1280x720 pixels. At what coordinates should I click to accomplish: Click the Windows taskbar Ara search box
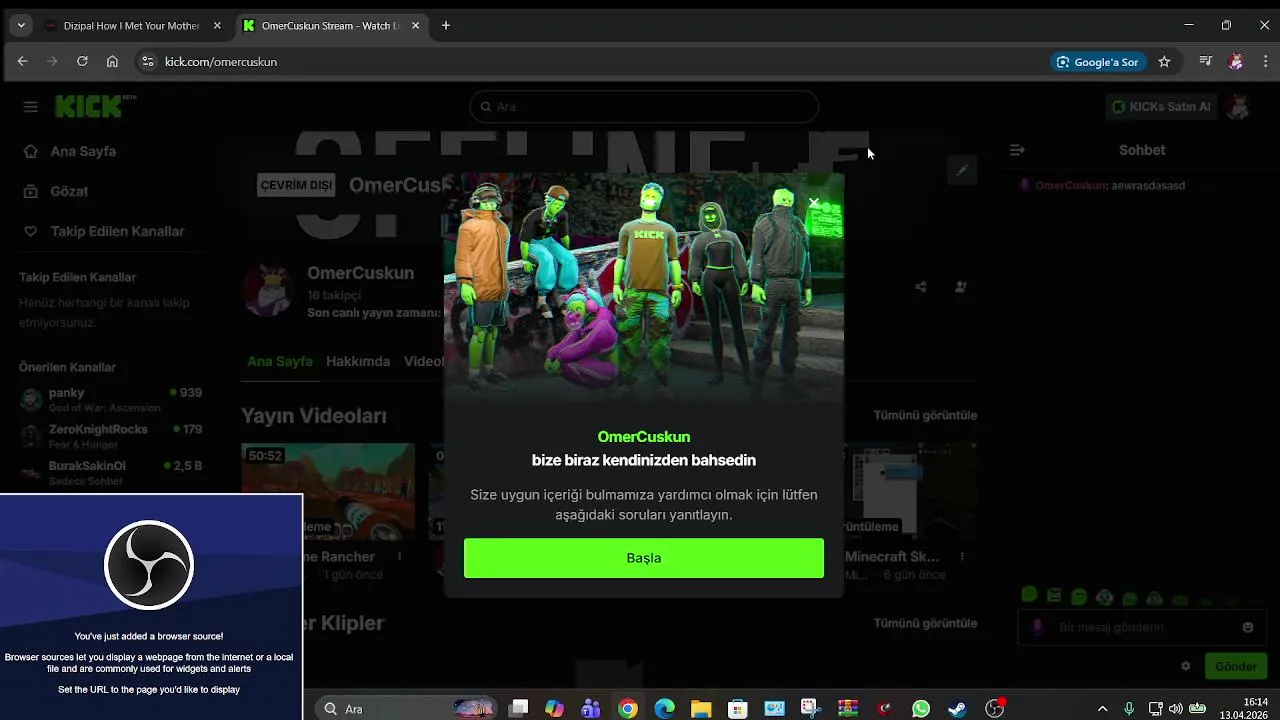point(407,708)
